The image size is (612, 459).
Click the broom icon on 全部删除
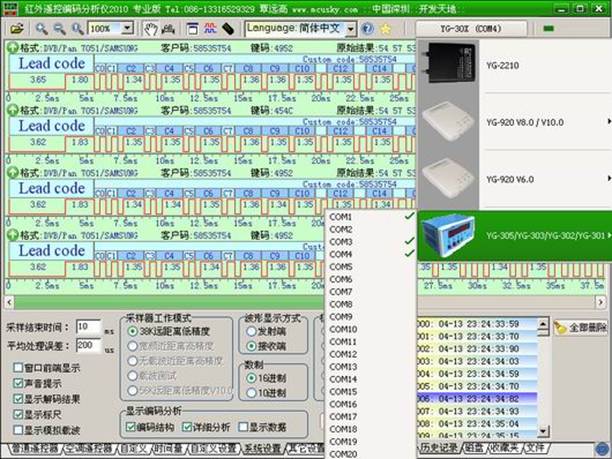pos(561,327)
